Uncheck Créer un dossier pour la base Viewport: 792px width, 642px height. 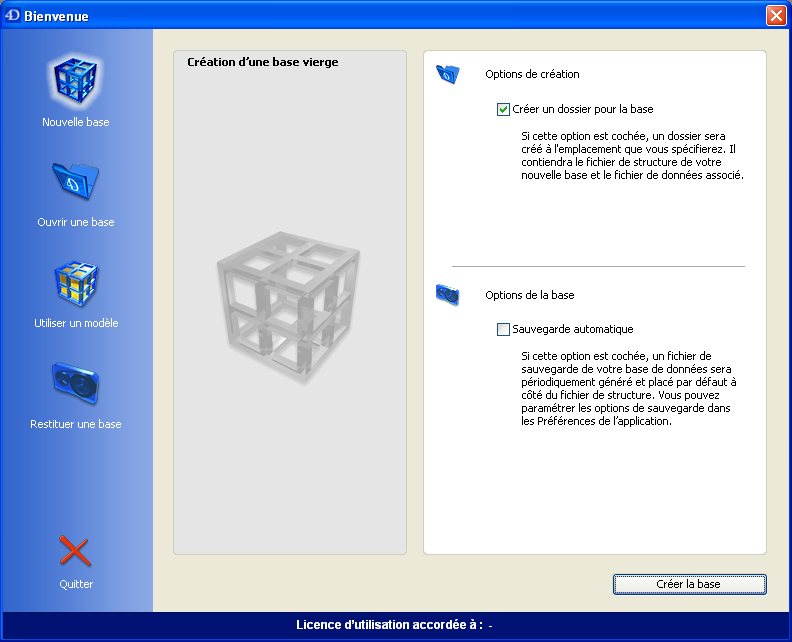click(x=504, y=109)
